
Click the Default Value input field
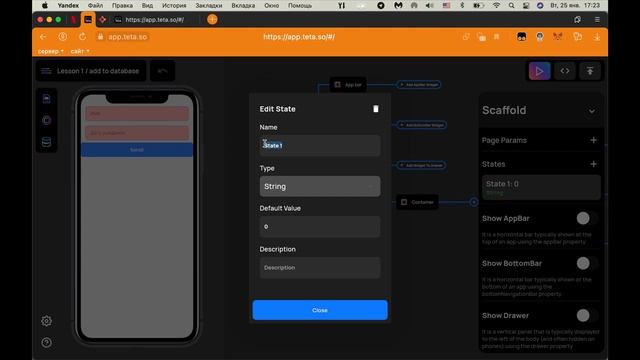pyautogui.click(x=320, y=227)
